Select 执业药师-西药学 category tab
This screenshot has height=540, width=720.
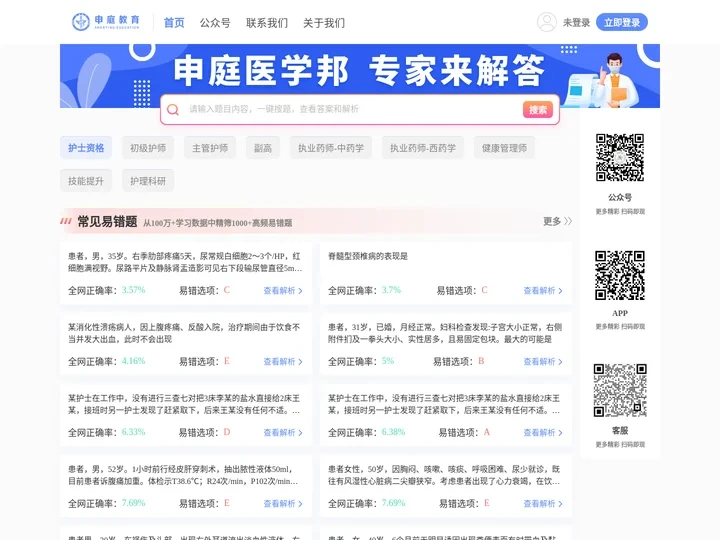pos(423,148)
